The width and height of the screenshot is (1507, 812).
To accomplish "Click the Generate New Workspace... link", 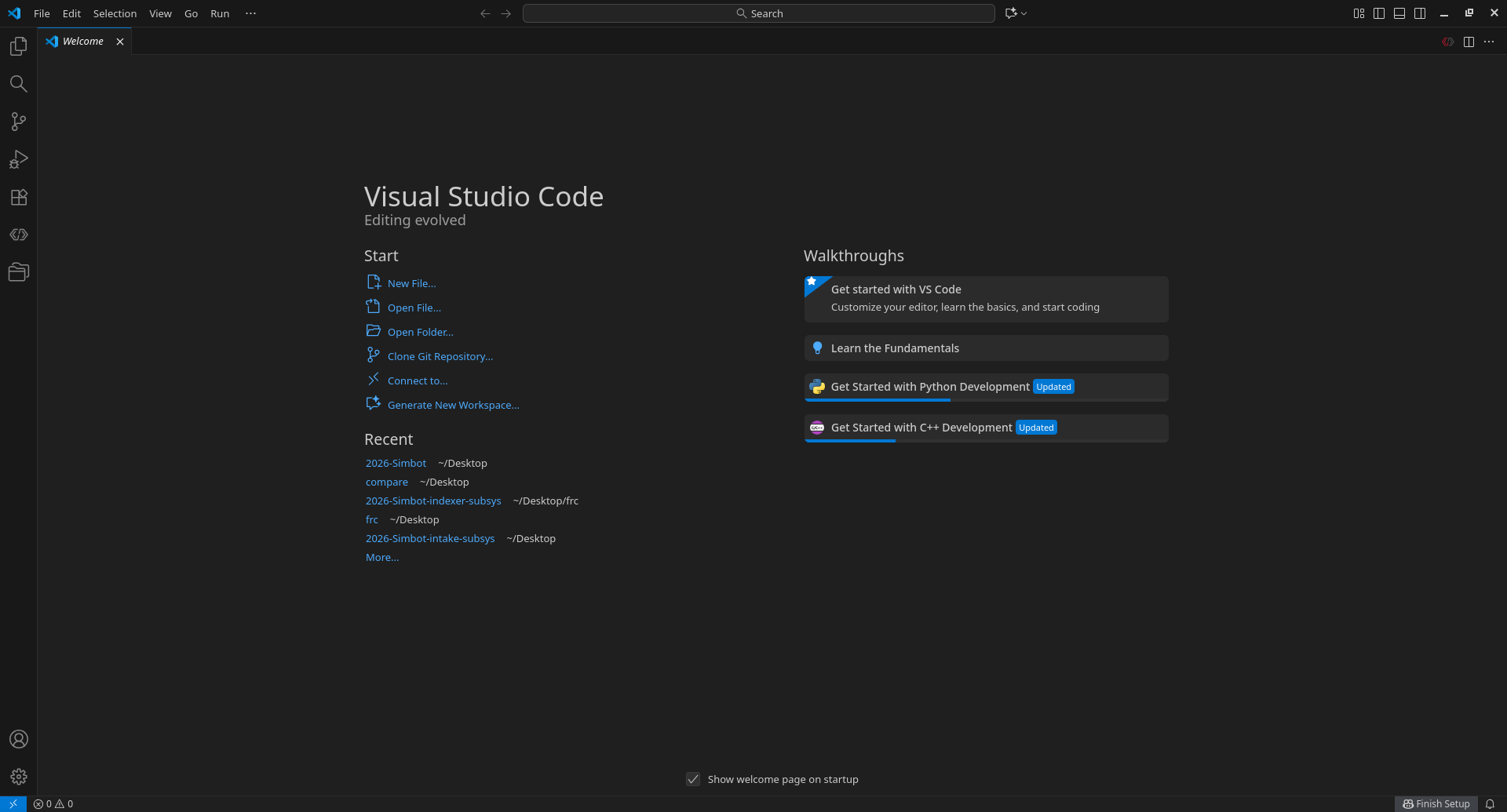I will pyautogui.click(x=453, y=405).
